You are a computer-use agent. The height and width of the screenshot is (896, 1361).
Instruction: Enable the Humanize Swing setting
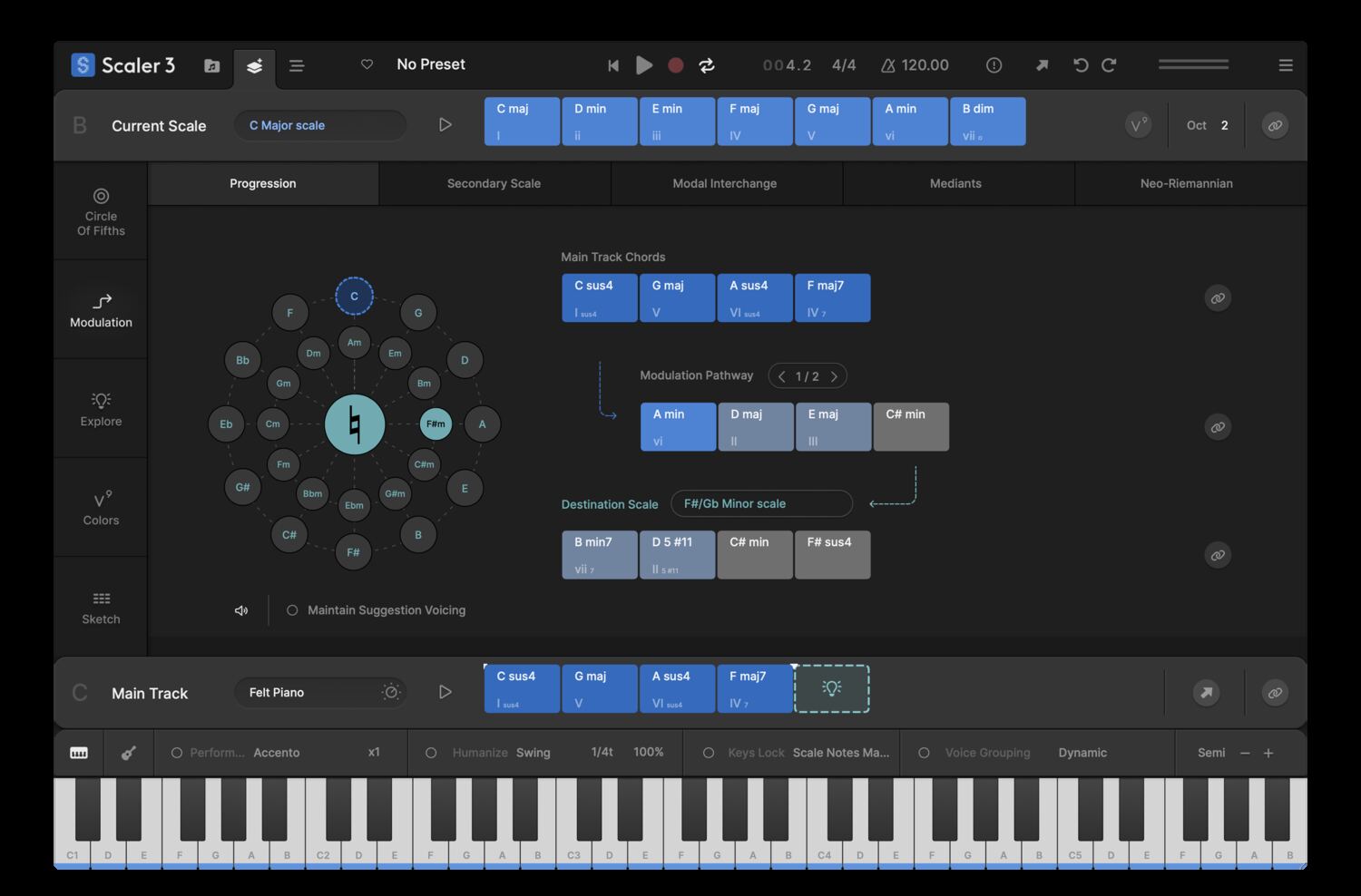point(430,752)
